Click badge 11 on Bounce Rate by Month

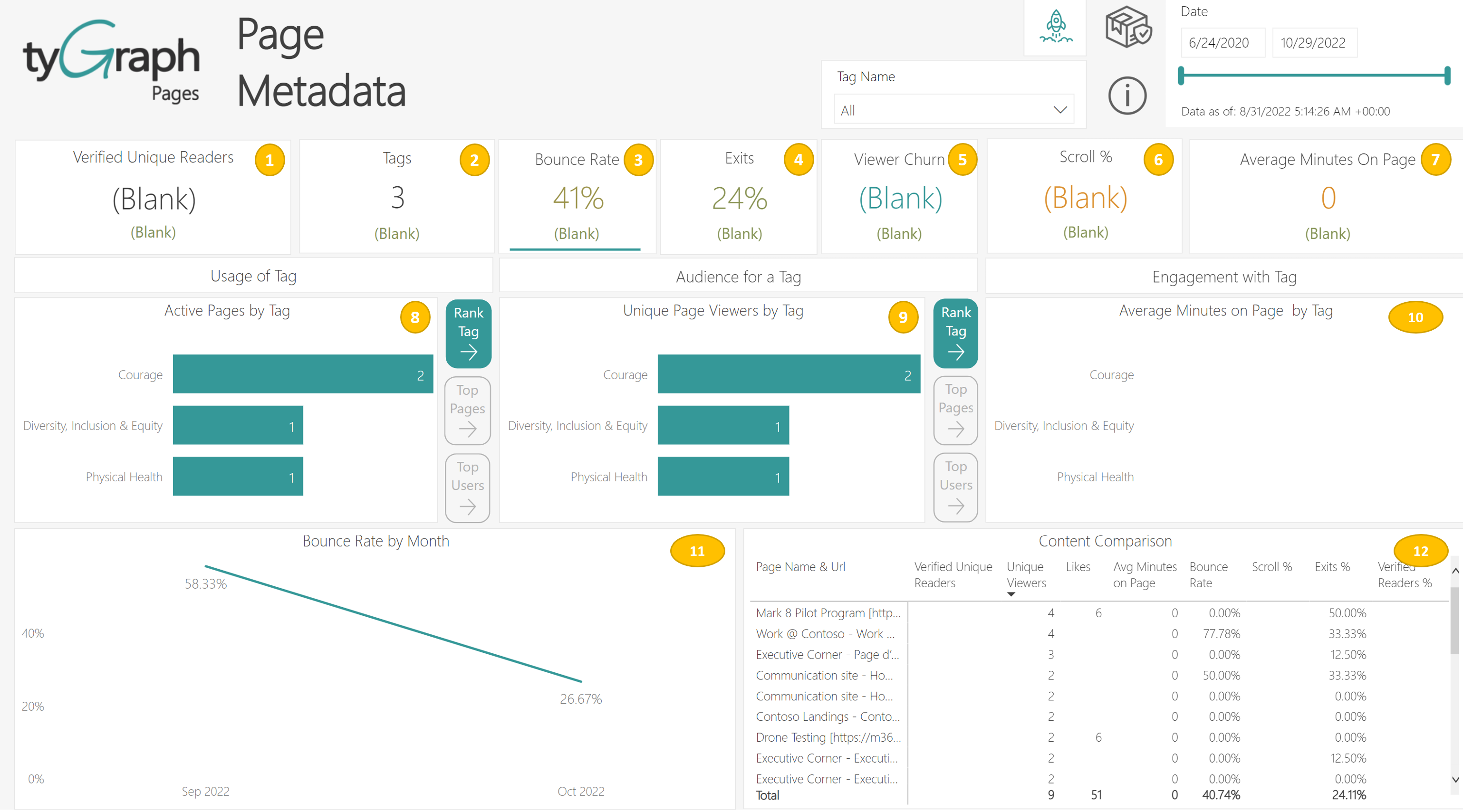coord(697,550)
